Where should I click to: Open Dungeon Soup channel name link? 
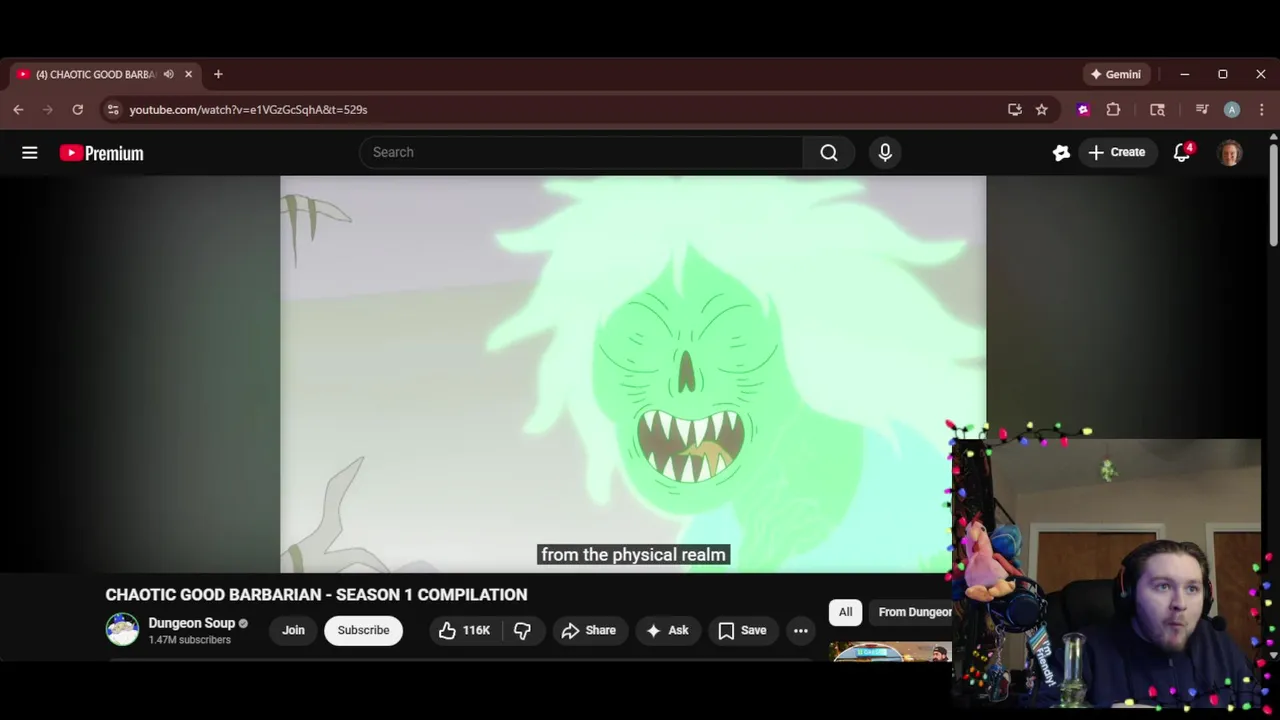point(191,623)
